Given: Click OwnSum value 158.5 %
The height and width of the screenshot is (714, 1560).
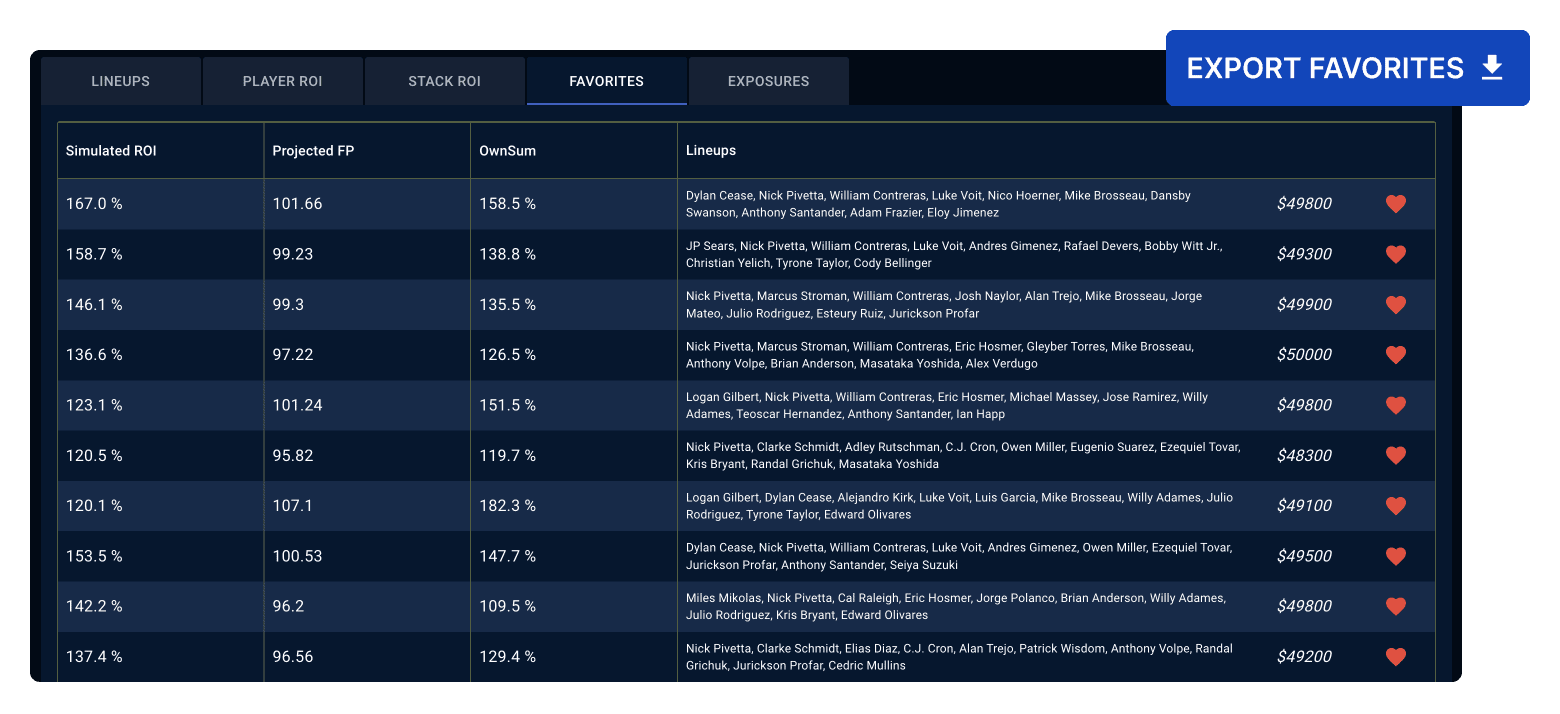Looking at the screenshot, I should [507, 204].
